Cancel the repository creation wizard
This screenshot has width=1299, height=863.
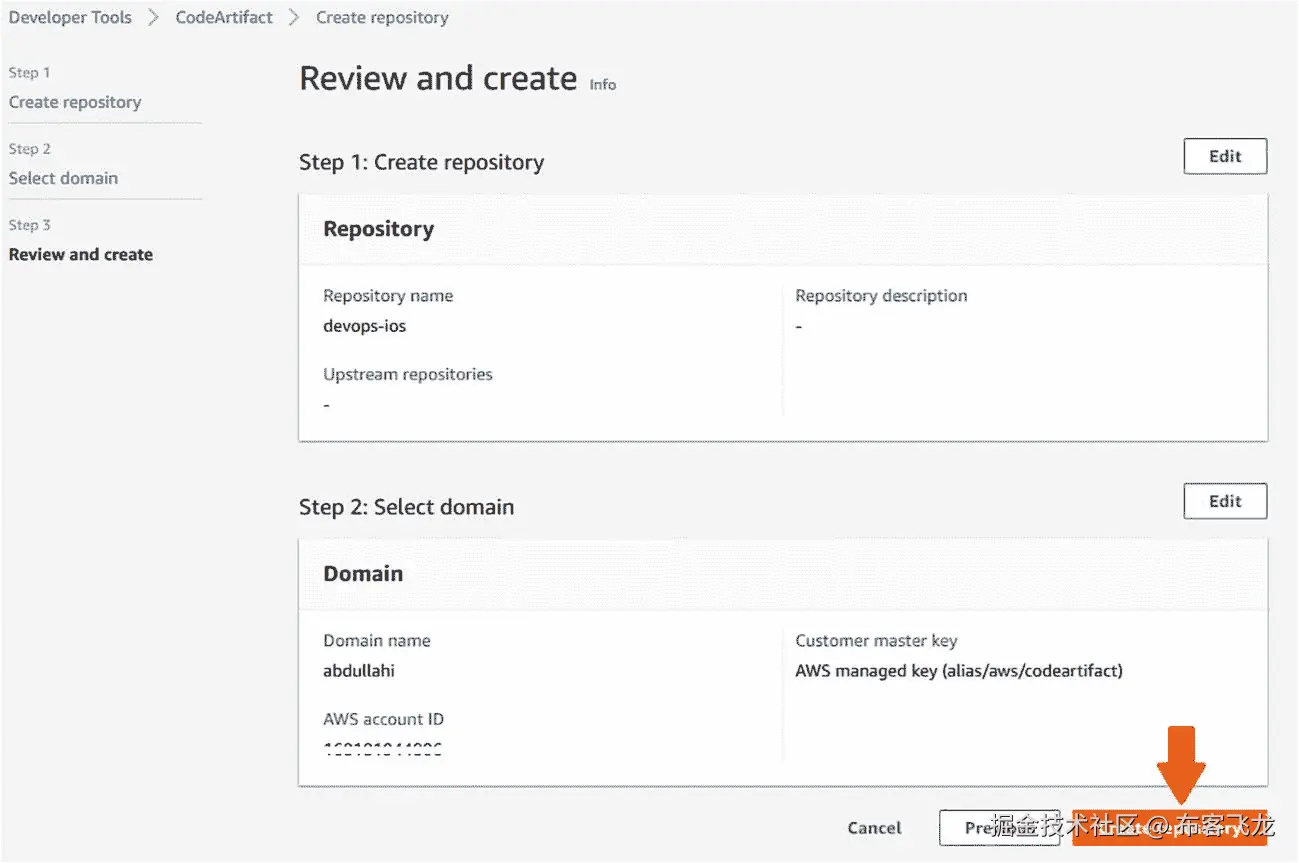[874, 828]
